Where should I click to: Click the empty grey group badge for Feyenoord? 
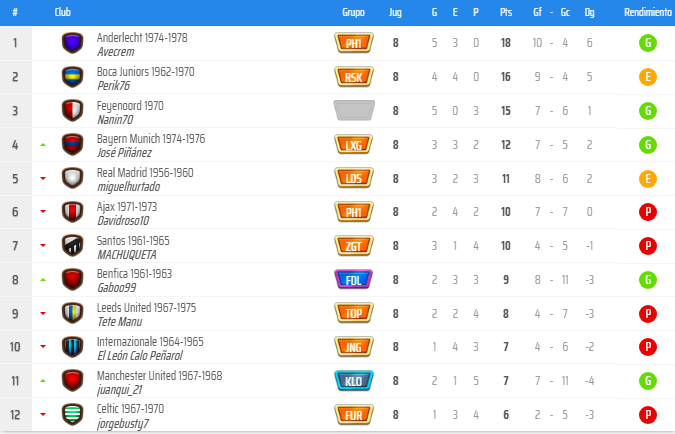click(353, 111)
